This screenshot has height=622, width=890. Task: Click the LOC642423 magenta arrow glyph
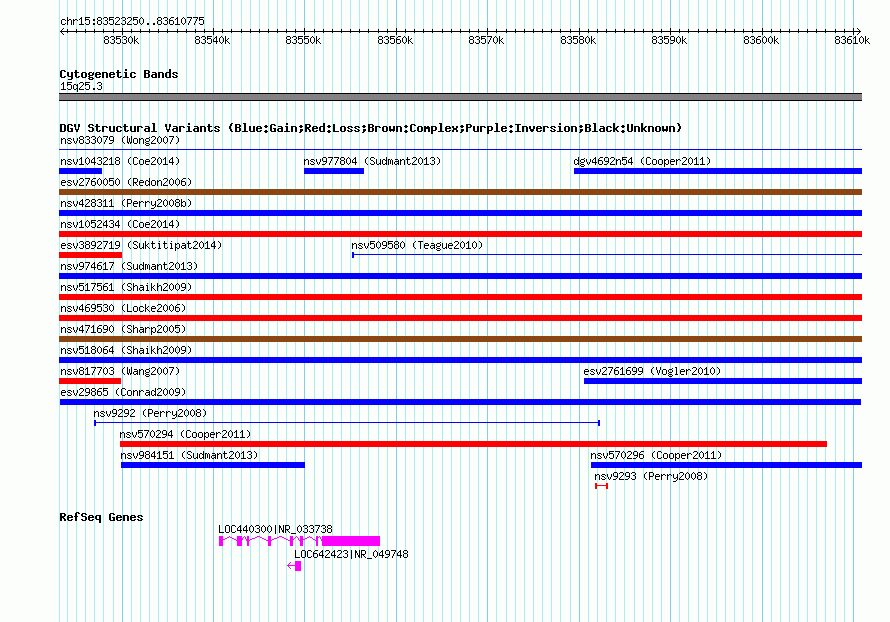[294, 566]
